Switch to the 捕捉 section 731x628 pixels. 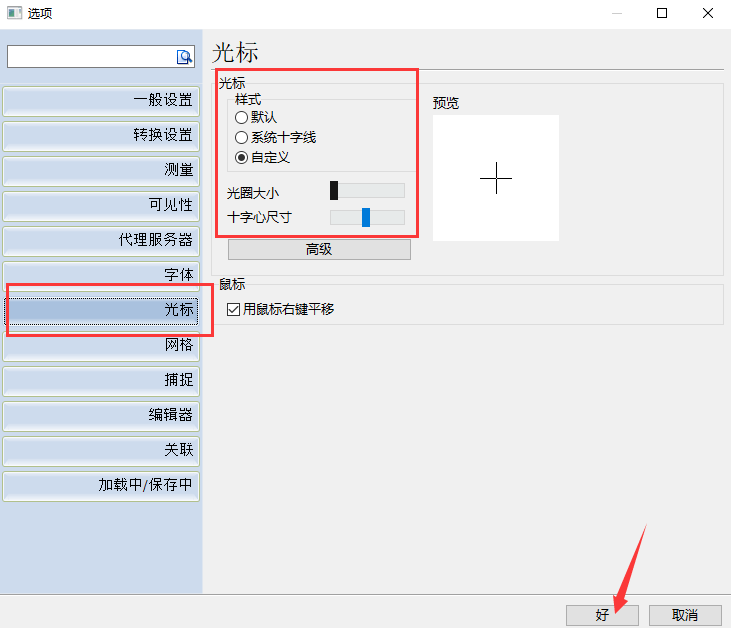pyautogui.click(x=100, y=381)
